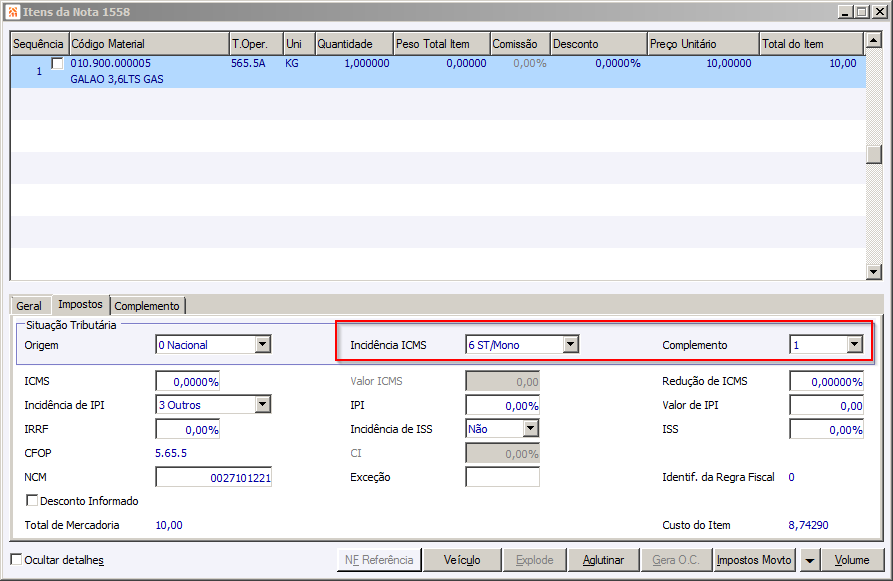Click the 0,0000% discount cell

point(618,63)
